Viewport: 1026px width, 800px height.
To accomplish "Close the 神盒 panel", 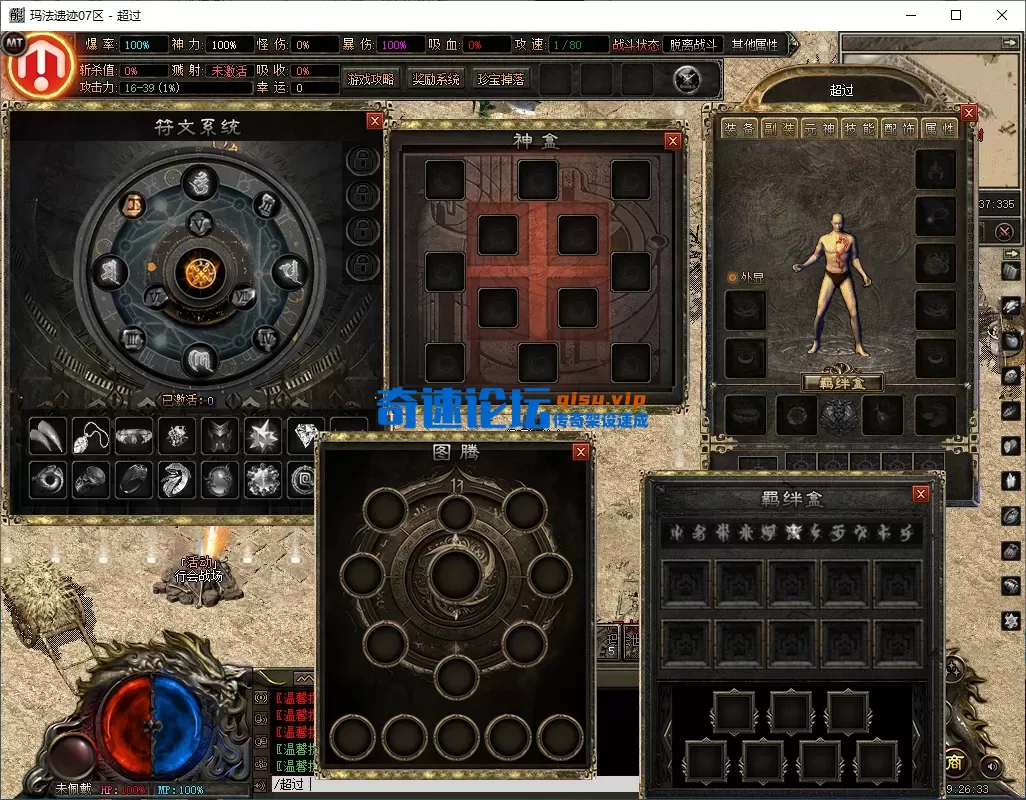I will point(673,141).
